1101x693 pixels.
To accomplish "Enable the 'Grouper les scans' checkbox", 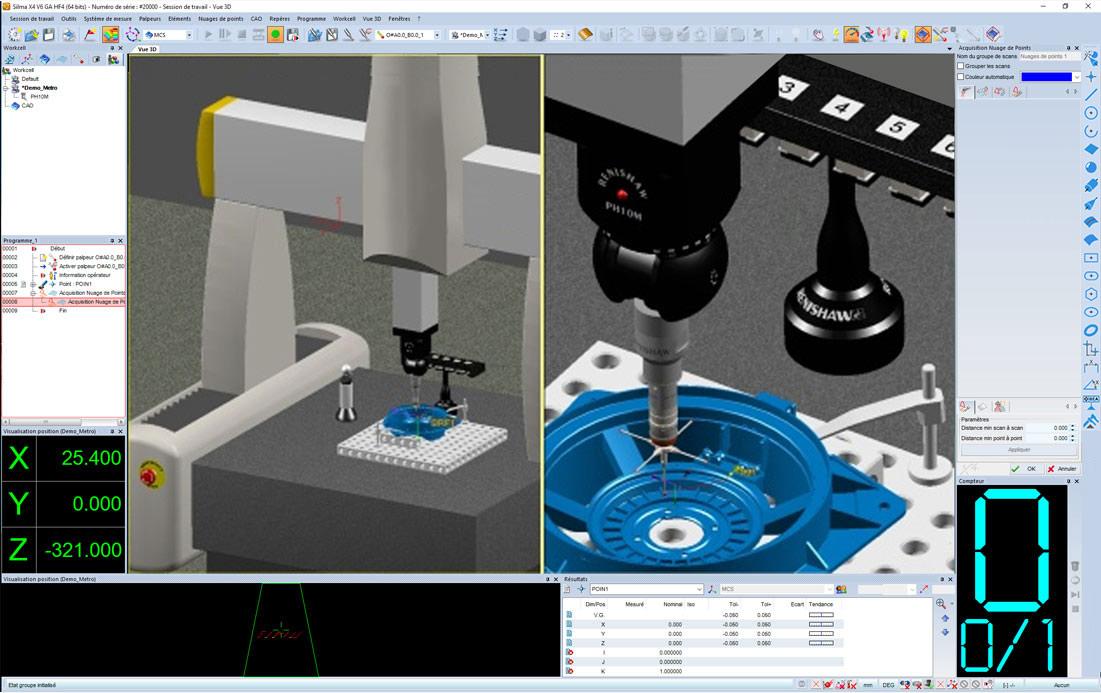I will pos(961,66).
